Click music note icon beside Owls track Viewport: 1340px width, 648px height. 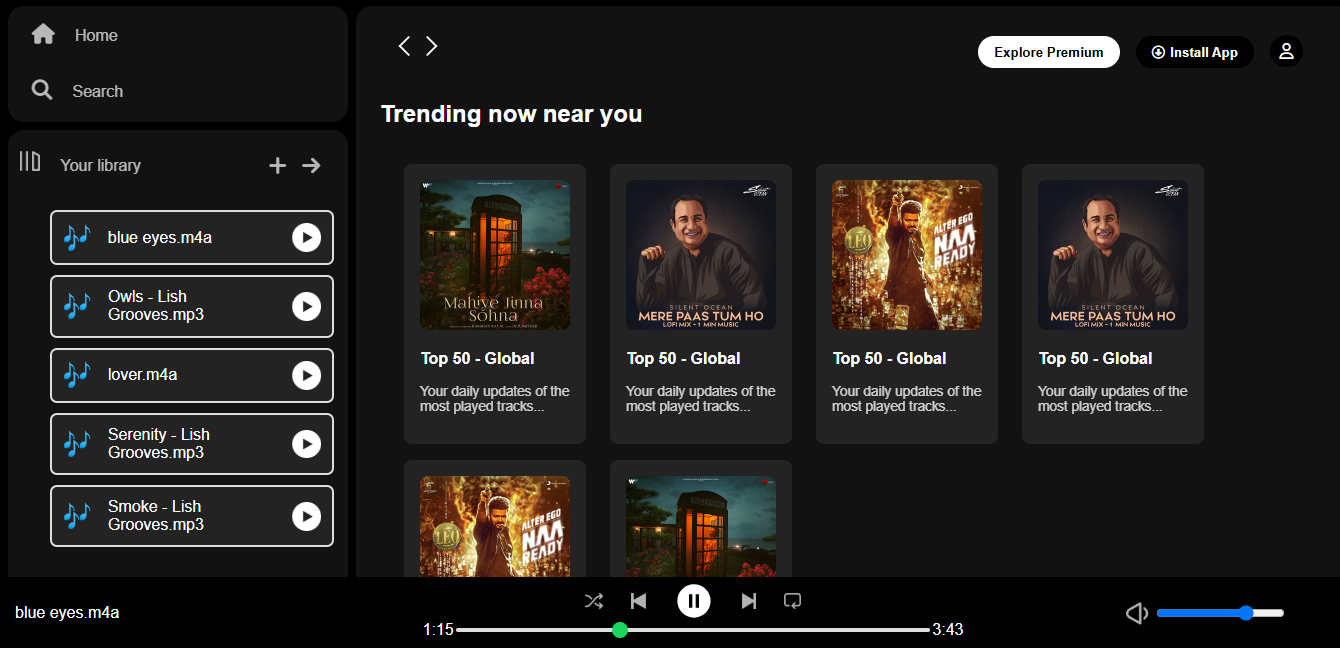click(76, 306)
